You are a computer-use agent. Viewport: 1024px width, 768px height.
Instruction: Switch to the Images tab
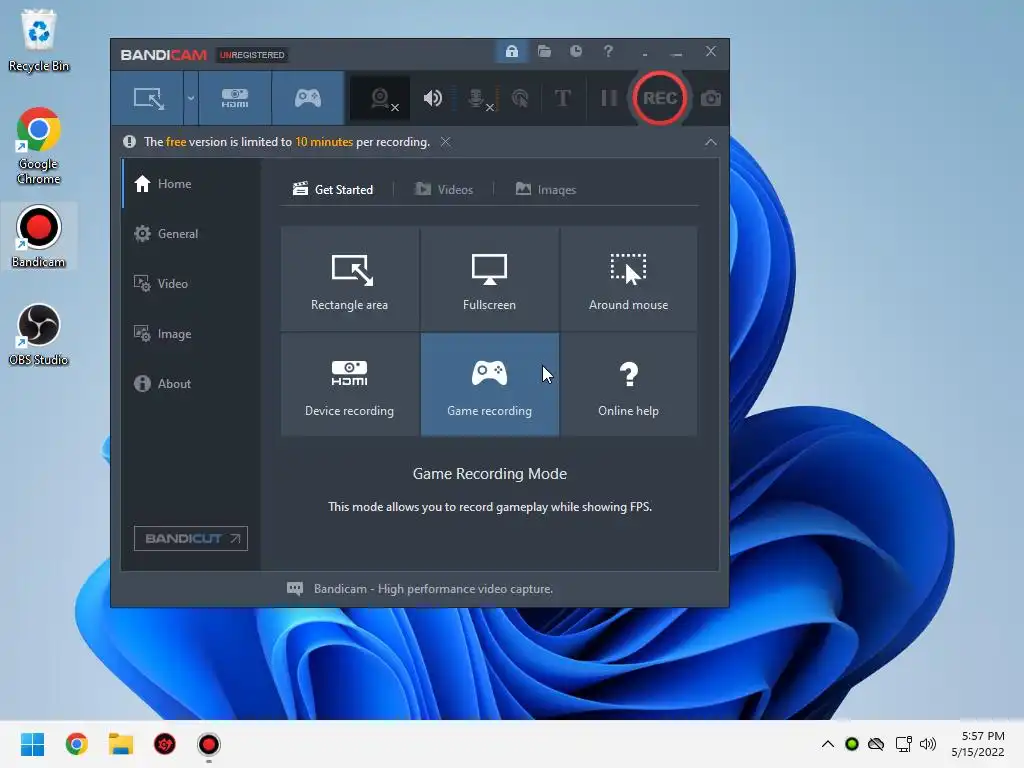[546, 189]
